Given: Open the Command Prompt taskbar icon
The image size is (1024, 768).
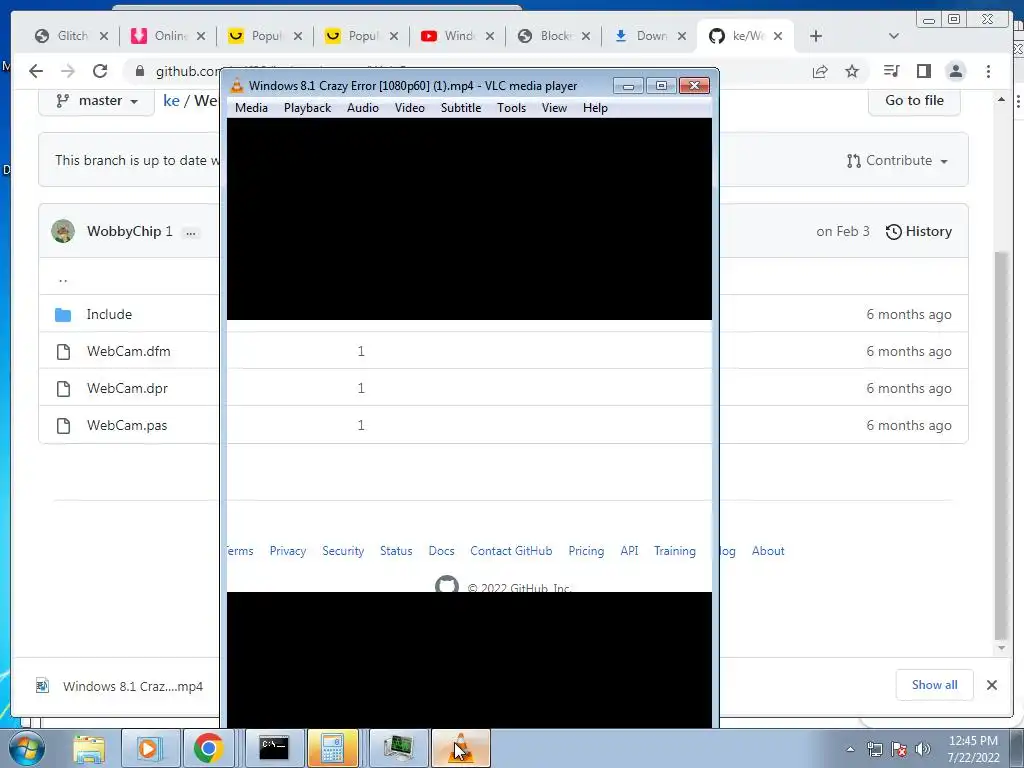Looking at the screenshot, I should 274,748.
